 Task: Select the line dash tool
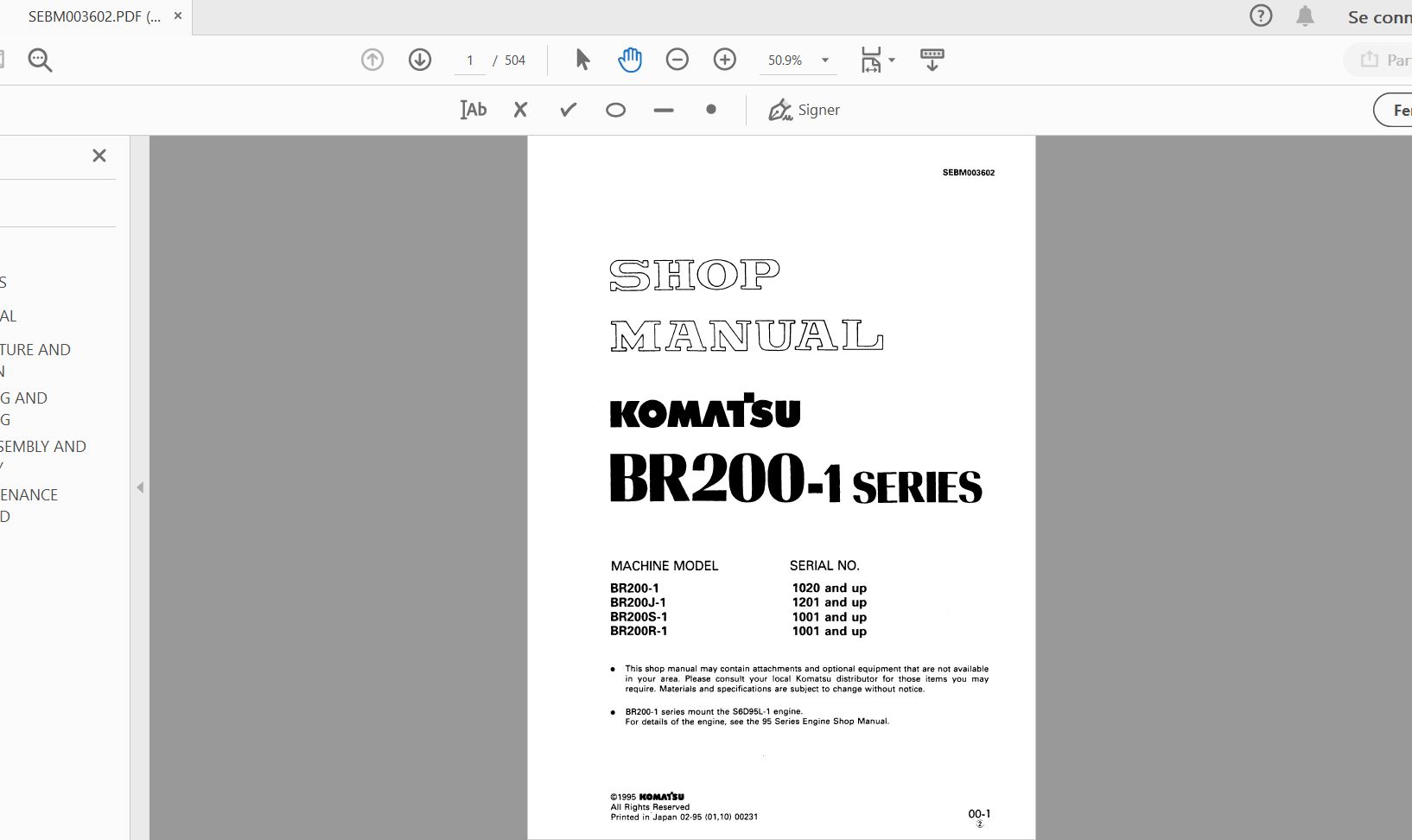[664, 111]
